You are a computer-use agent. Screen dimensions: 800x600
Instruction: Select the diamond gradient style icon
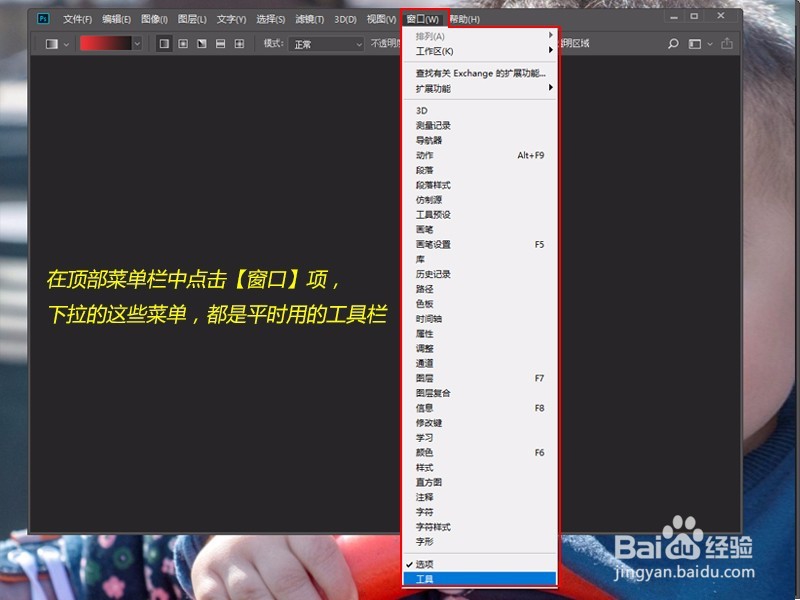[239, 44]
